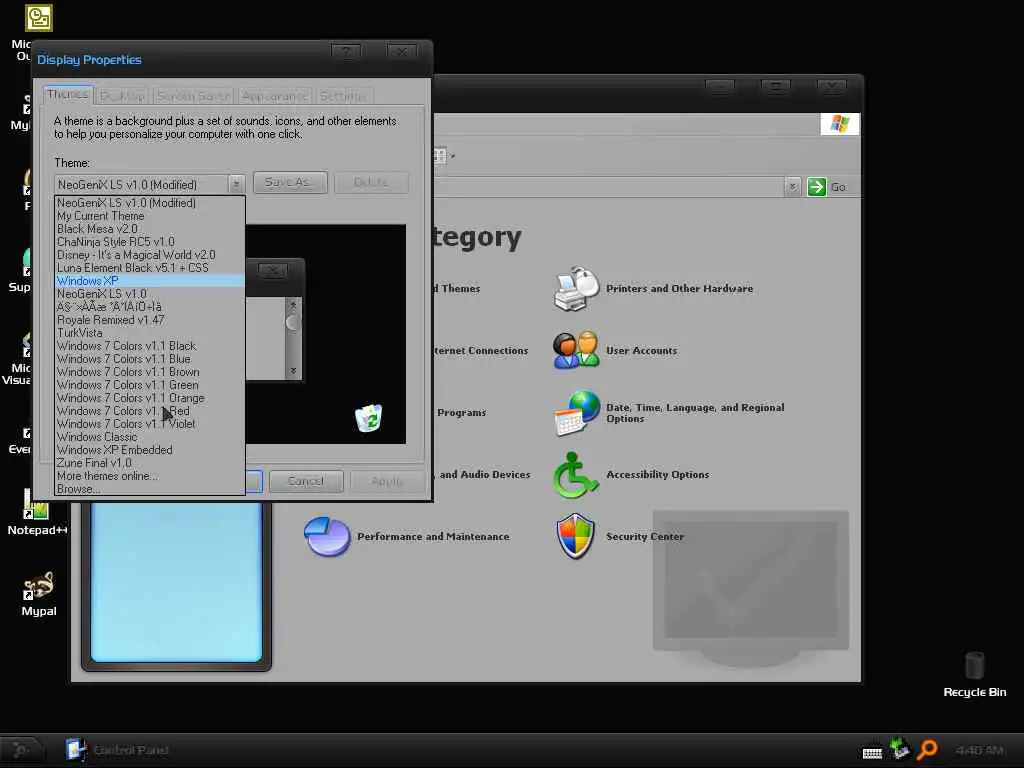Image resolution: width=1024 pixels, height=768 pixels.
Task: Click the Safely Remove Hardware tray icon
Action: (x=900, y=748)
